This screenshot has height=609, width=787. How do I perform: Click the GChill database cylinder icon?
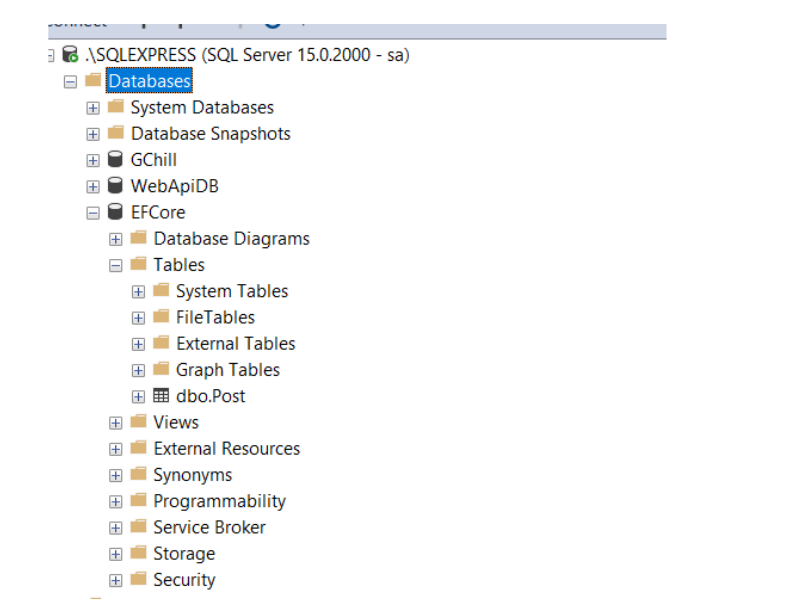tap(115, 159)
